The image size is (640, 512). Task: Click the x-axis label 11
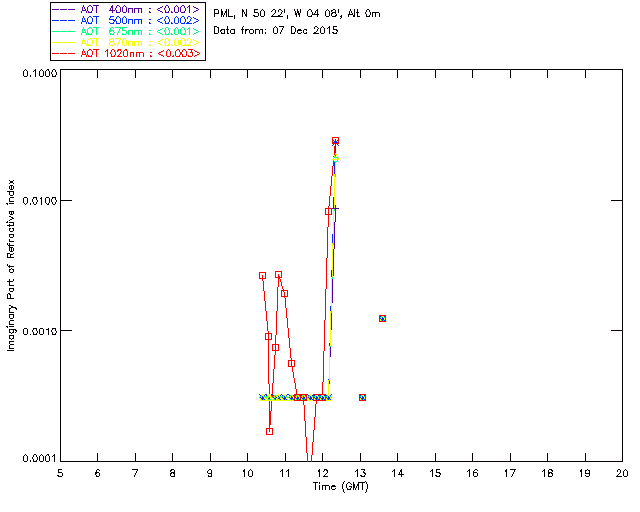pyautogui.click(x=285, y=473)
